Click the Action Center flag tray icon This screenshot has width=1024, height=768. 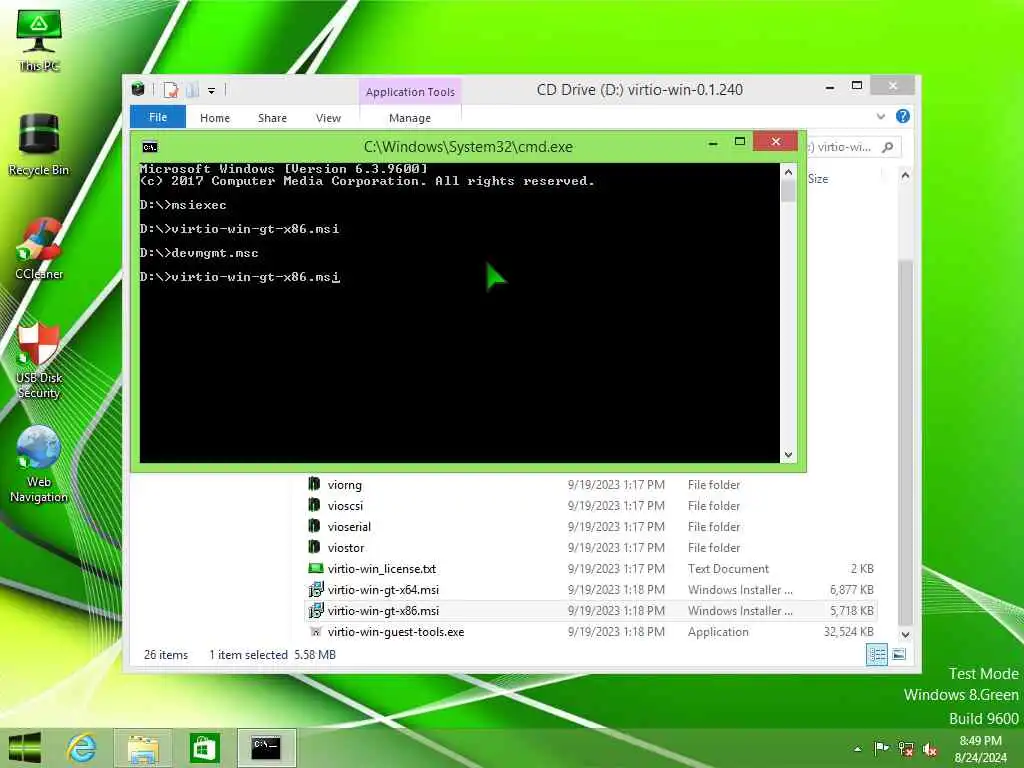click(x=881, y=748)
